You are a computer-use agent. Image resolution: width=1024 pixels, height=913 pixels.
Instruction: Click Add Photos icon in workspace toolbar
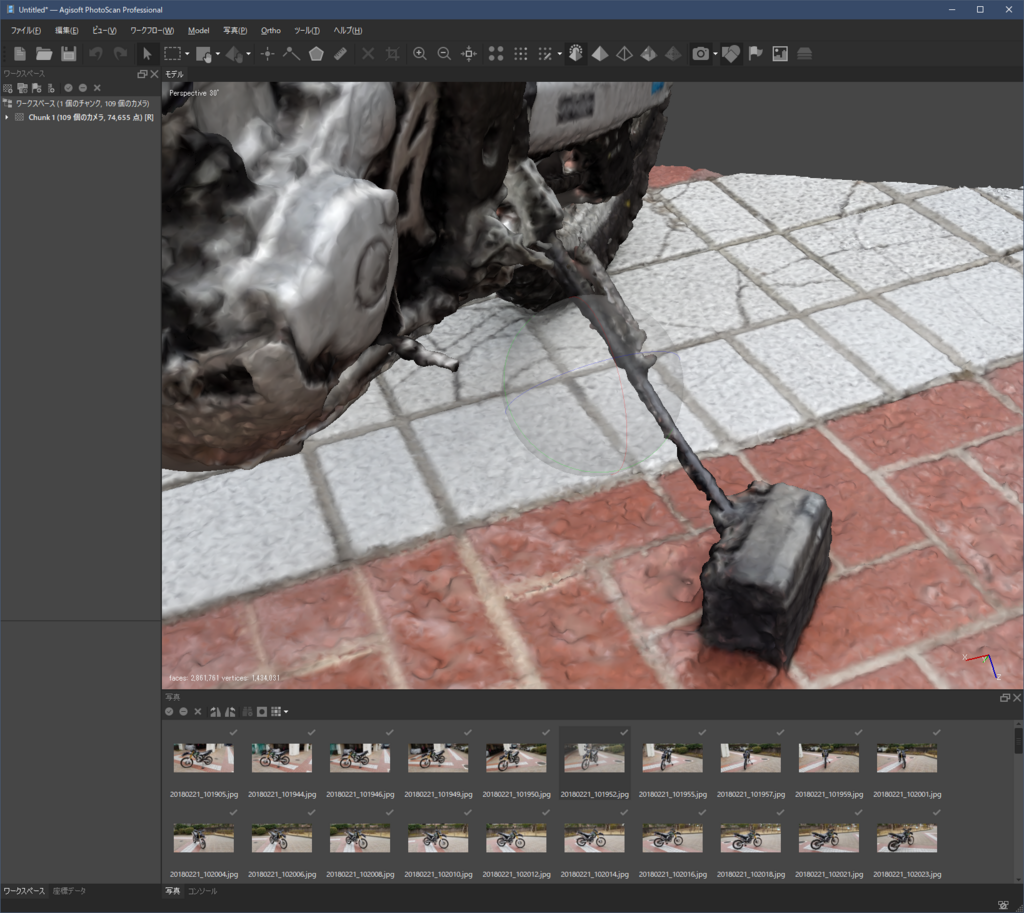[x=23, y=88]
